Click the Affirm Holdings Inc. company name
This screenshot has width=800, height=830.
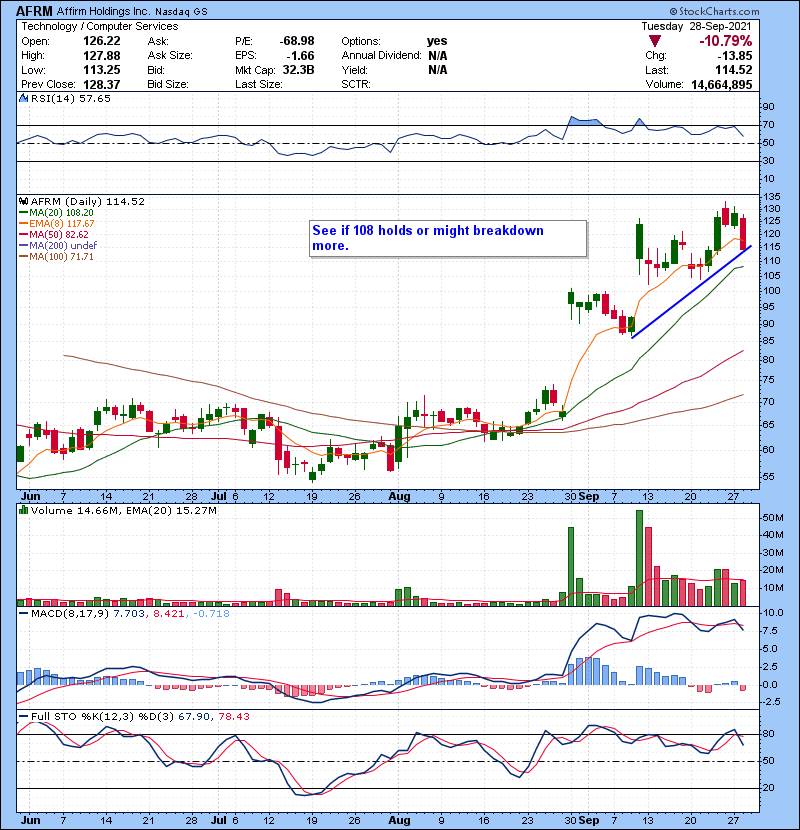pyautogui.click(x=104, y=11)
